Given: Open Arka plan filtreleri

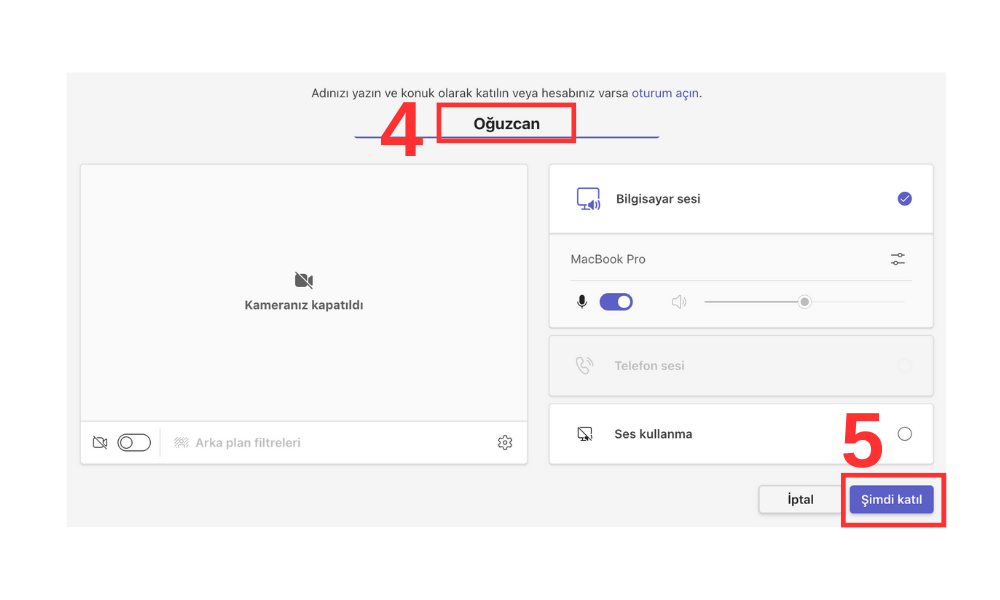Looking at the screenshot, I should pyautogui.click(x=247, y=443).
